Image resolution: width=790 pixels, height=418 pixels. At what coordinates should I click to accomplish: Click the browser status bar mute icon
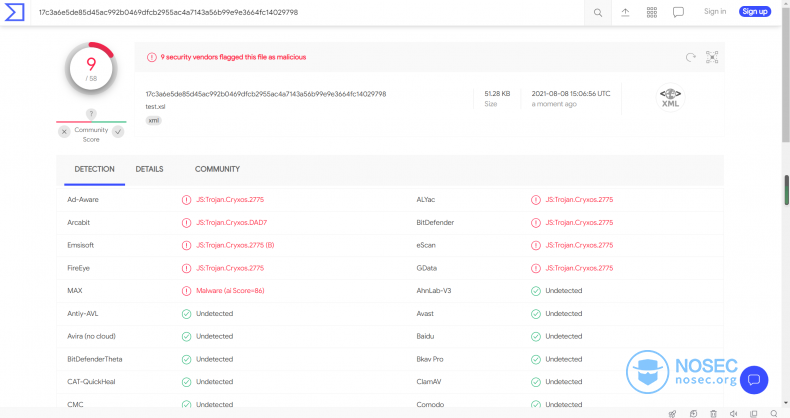pyautogui.click(x=734, y=413)
